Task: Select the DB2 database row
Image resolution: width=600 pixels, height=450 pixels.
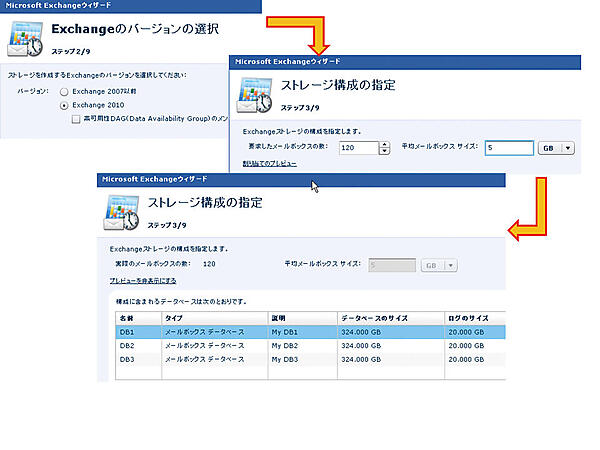Action: 127,345
